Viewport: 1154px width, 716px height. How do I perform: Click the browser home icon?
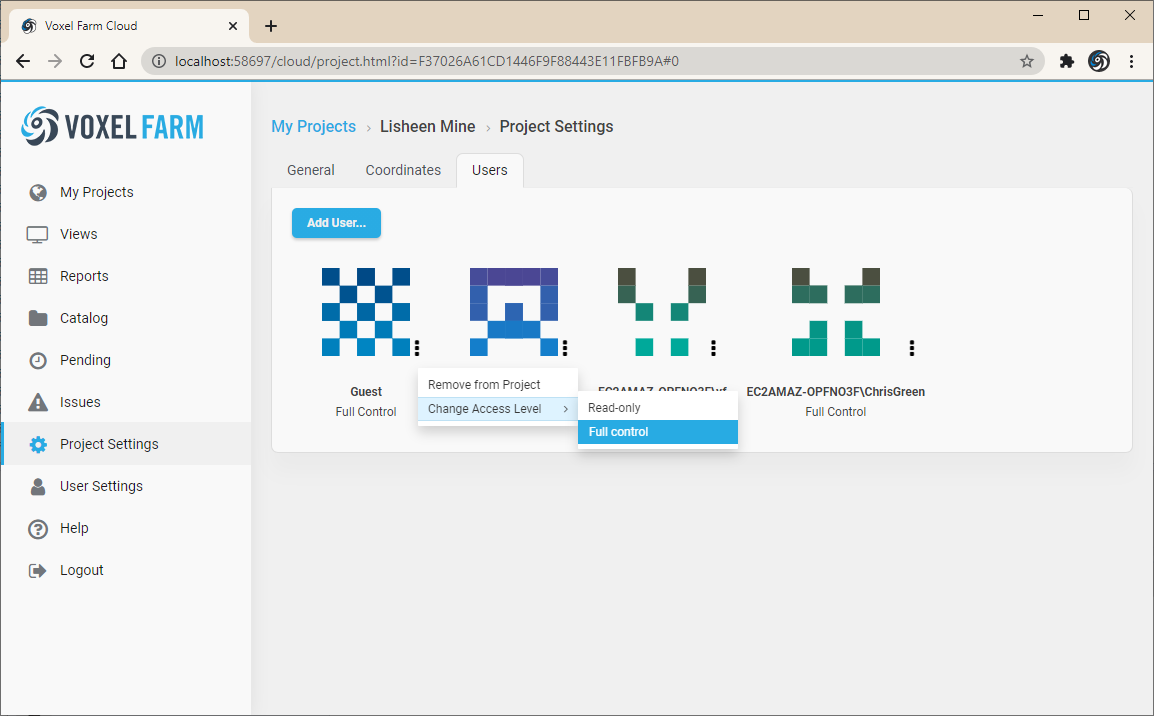(x=118, y=61)
